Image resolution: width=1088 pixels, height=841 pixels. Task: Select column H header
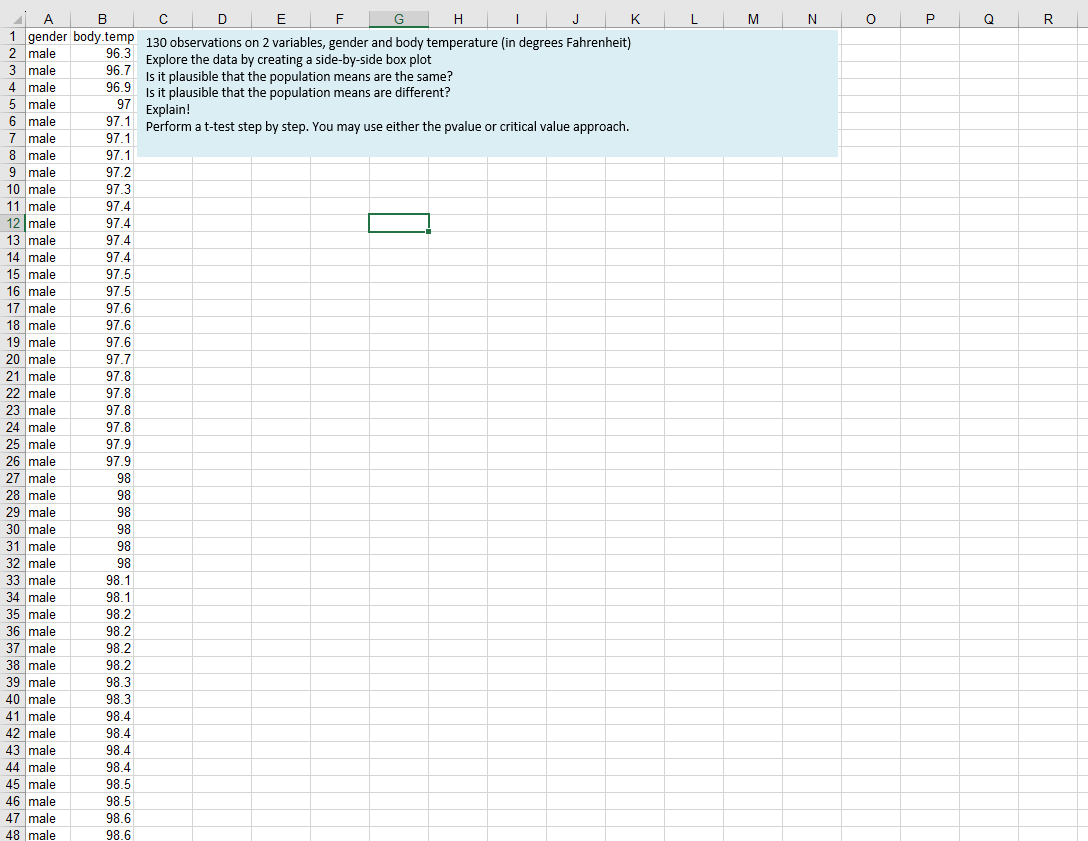pos(458,19)
